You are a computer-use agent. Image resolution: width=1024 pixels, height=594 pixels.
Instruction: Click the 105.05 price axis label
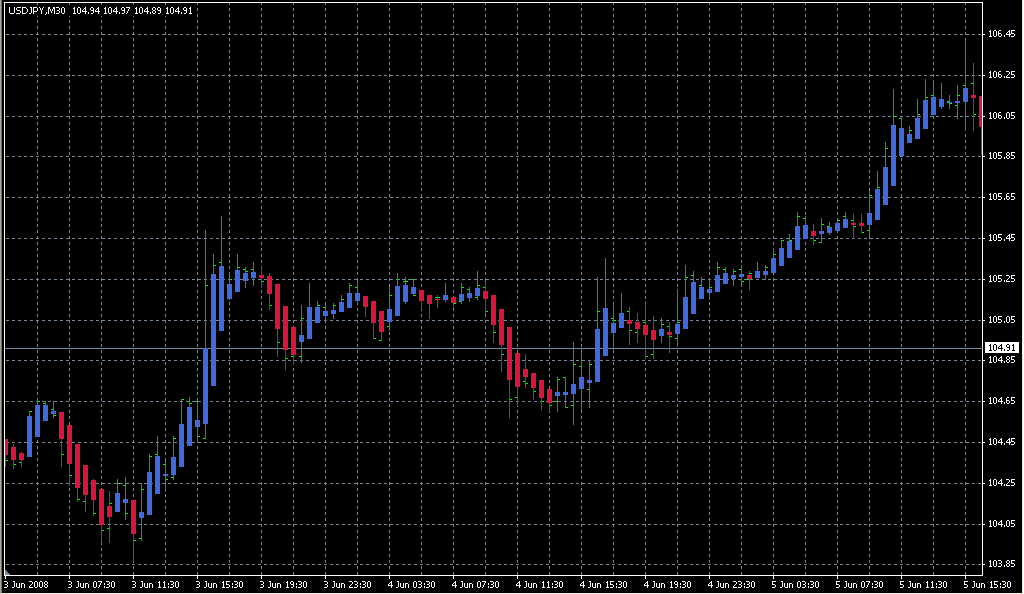tap(1001, 320)
